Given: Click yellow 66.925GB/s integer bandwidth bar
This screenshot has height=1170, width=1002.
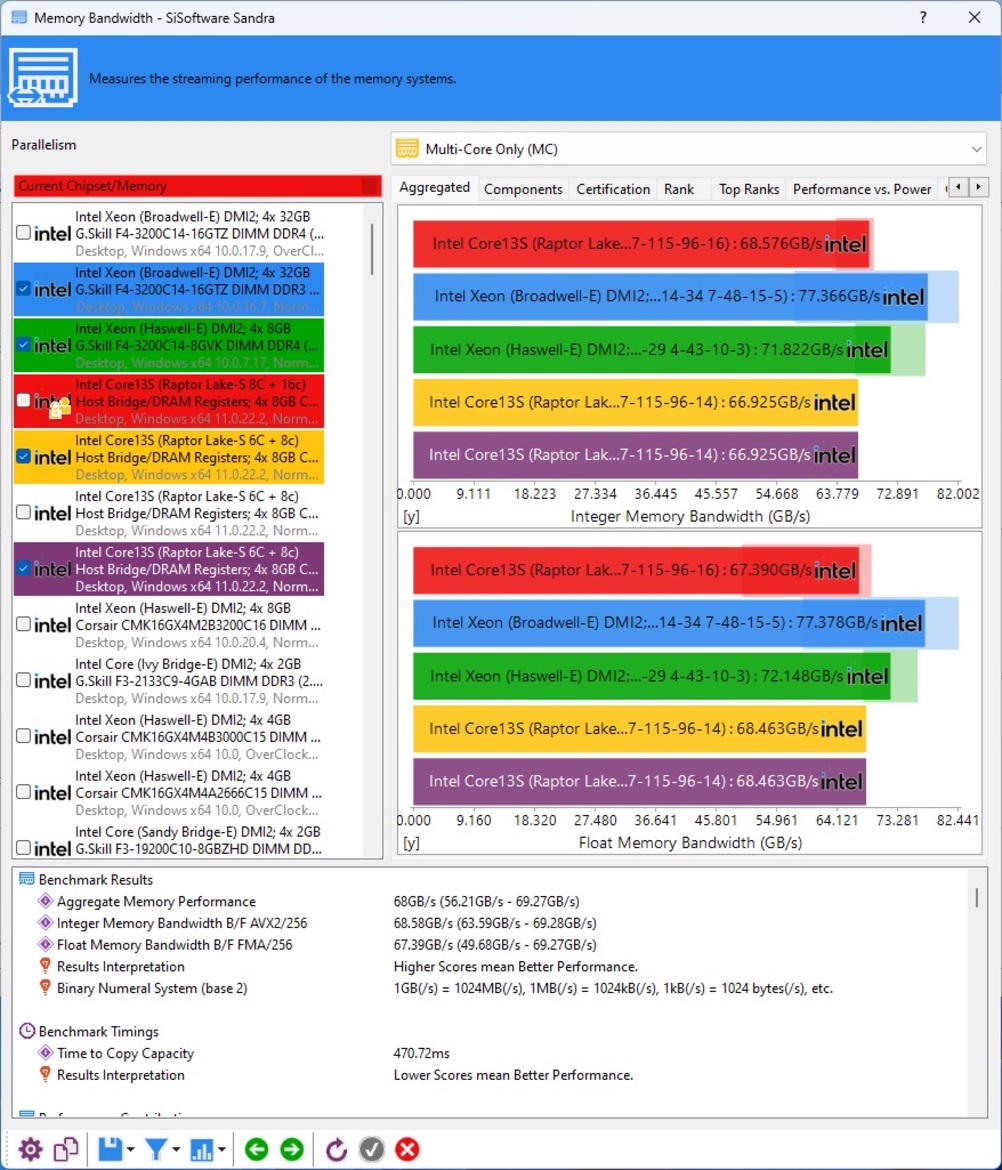Looking at the screenshot, I should tap(636, 403).
